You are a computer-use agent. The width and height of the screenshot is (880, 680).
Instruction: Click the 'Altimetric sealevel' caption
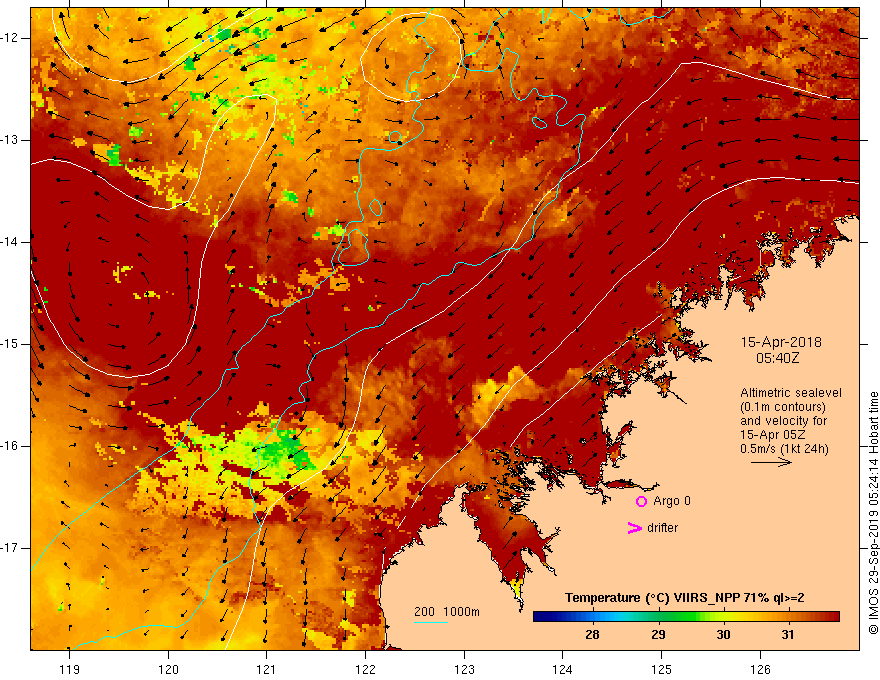(791, 393)
